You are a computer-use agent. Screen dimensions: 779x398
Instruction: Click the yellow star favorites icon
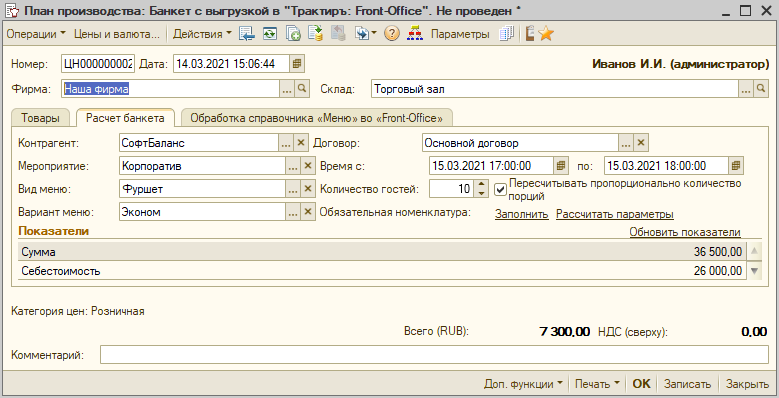545,34
